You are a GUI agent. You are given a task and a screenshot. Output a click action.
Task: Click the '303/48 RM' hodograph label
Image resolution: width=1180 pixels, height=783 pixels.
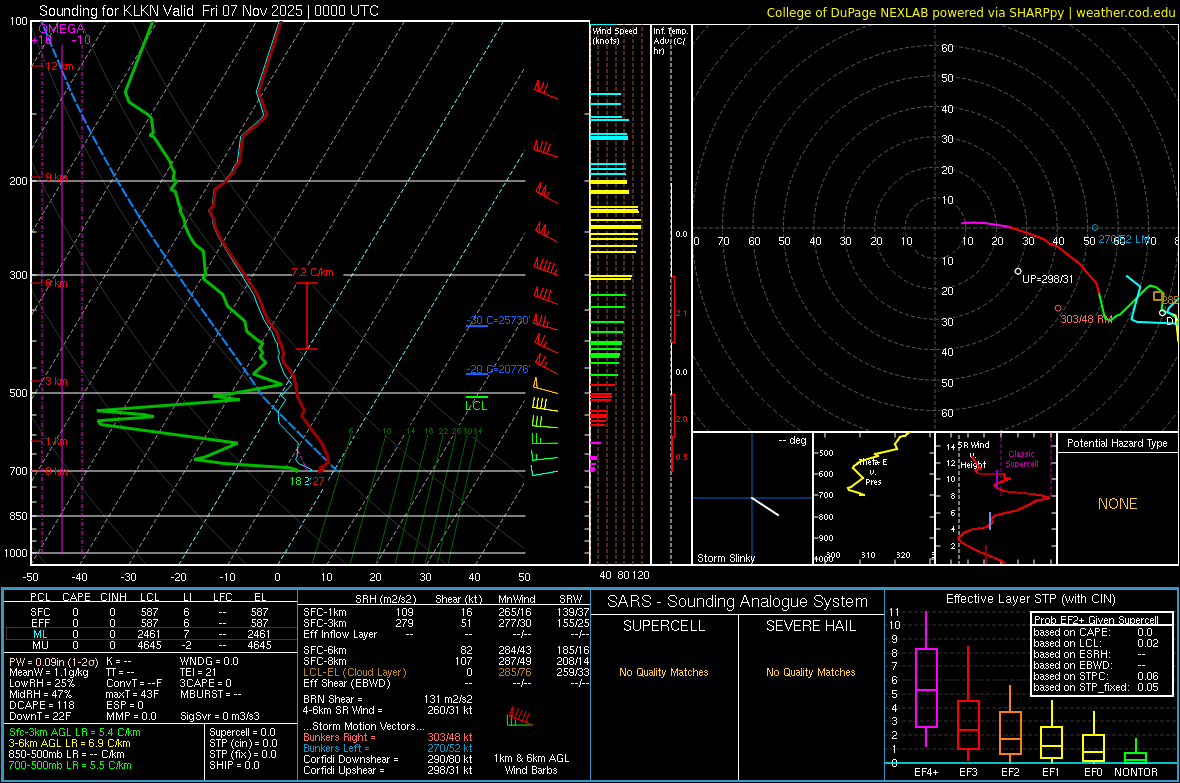point(1086,319)
